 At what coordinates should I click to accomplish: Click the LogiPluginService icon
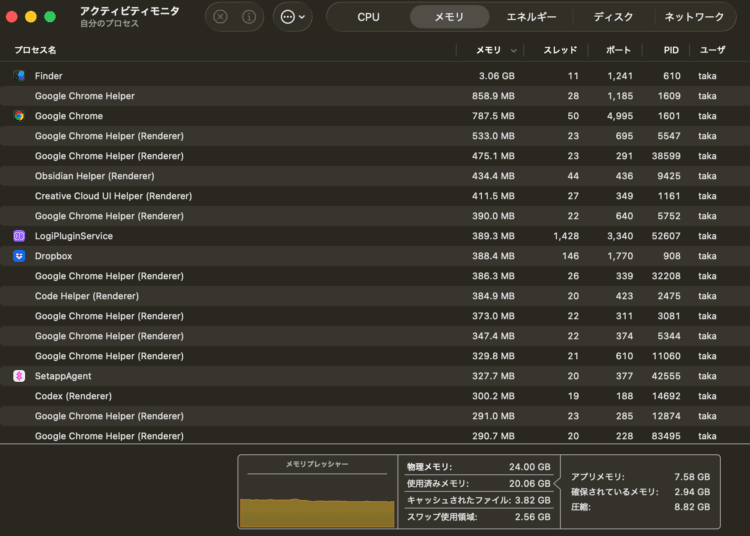coord(19,236)
